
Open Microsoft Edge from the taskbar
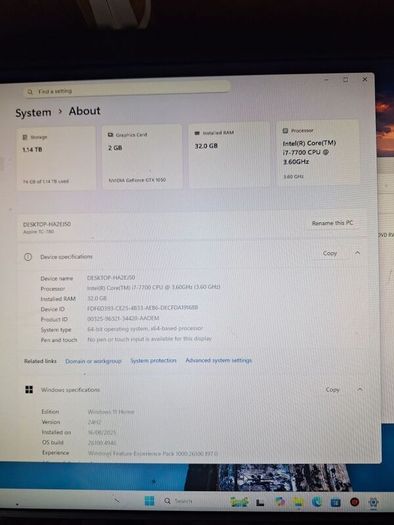pos(316,502)
